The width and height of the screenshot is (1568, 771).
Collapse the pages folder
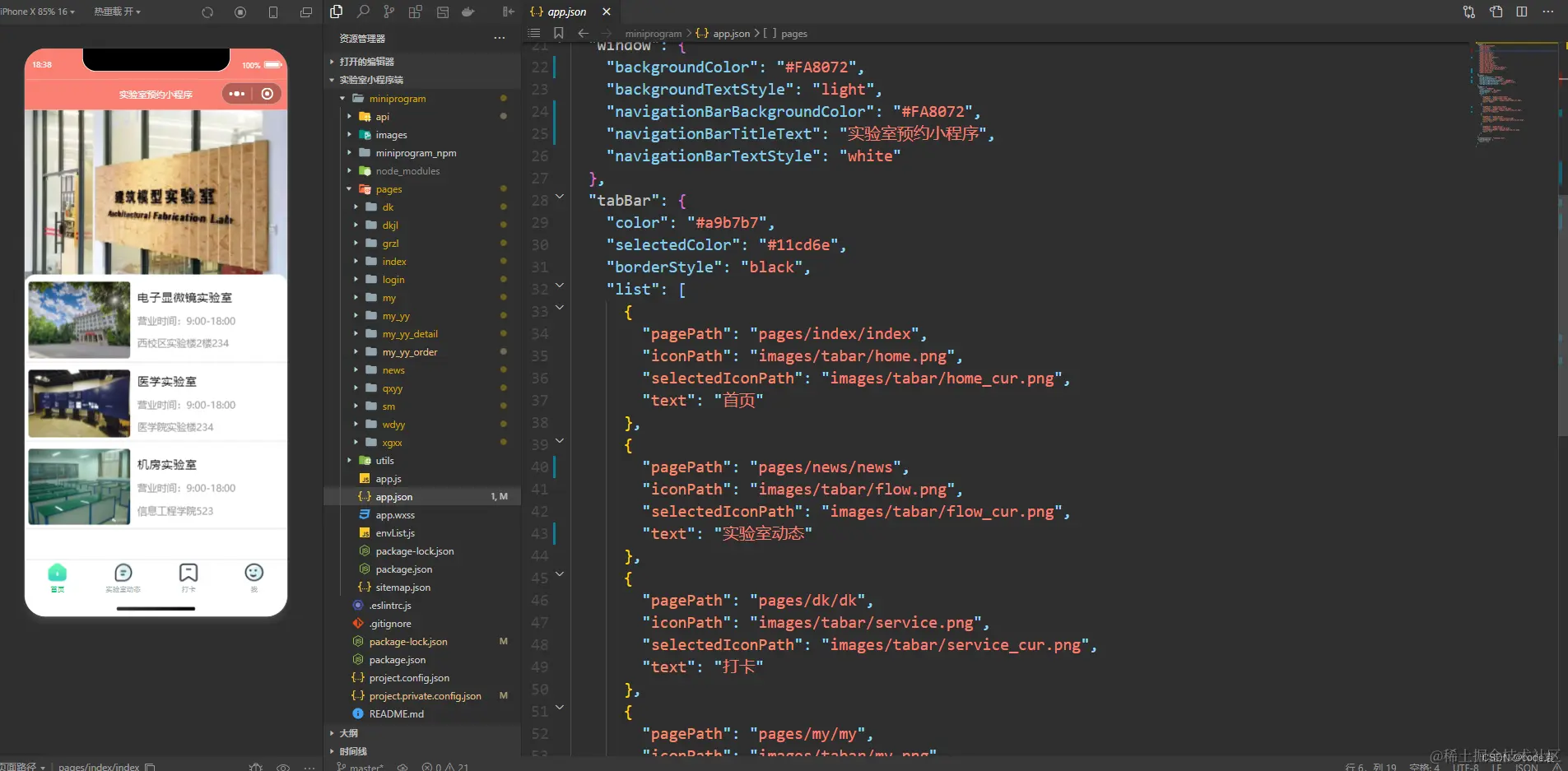coord(423,189)
